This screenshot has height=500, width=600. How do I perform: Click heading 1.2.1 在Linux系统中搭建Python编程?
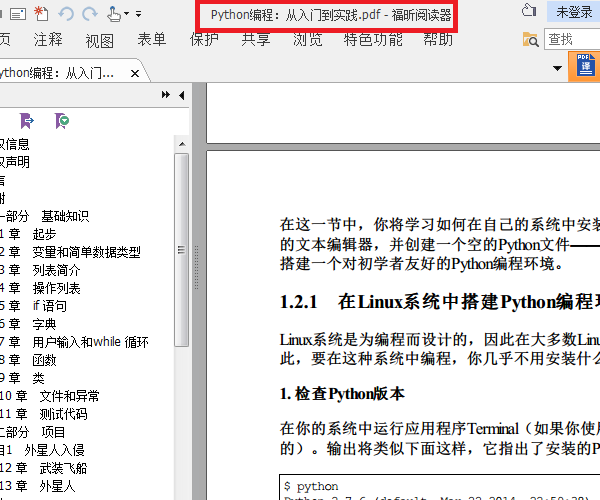click(x=440, y=301)
